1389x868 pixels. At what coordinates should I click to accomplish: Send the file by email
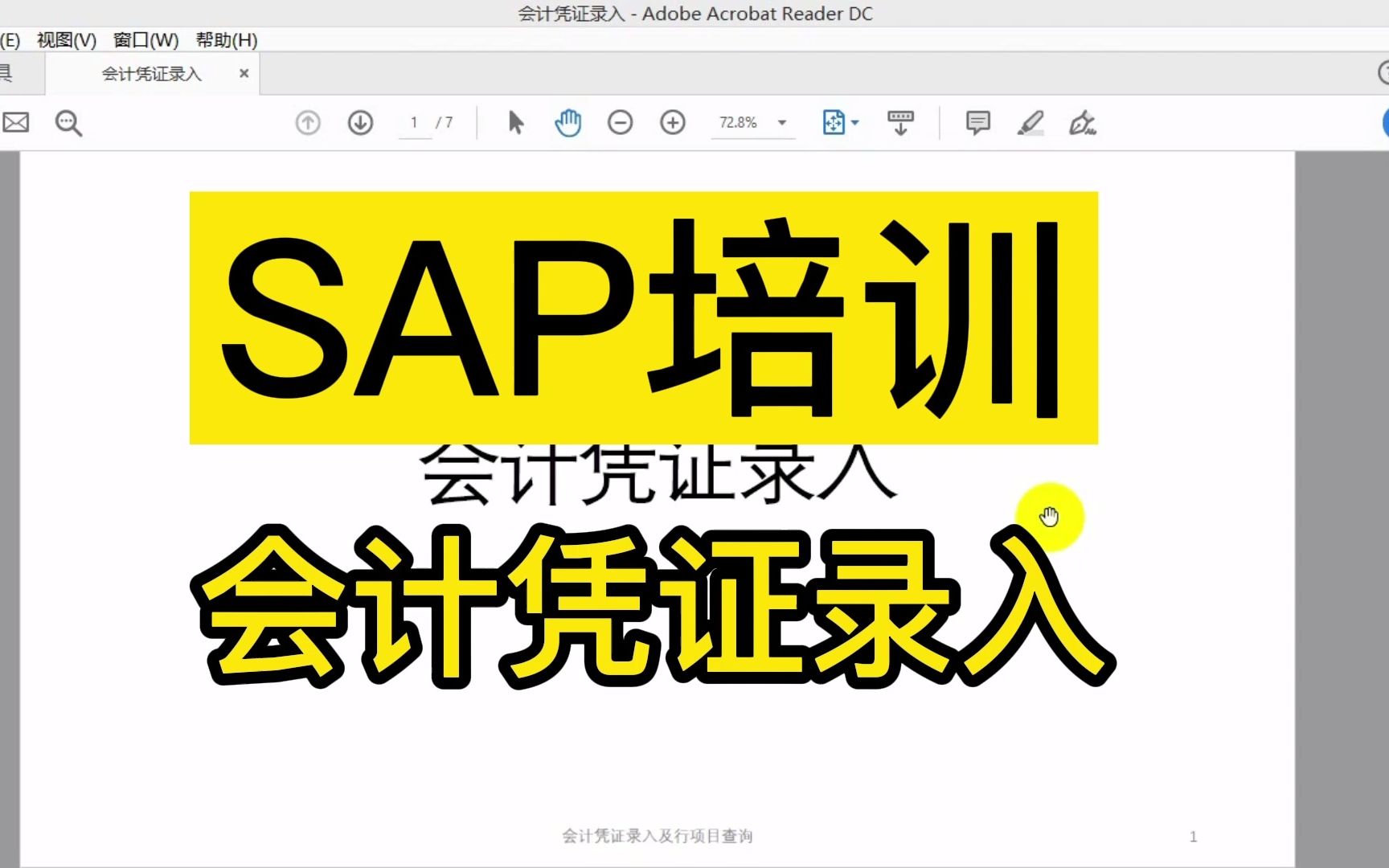tap(15, 123)
